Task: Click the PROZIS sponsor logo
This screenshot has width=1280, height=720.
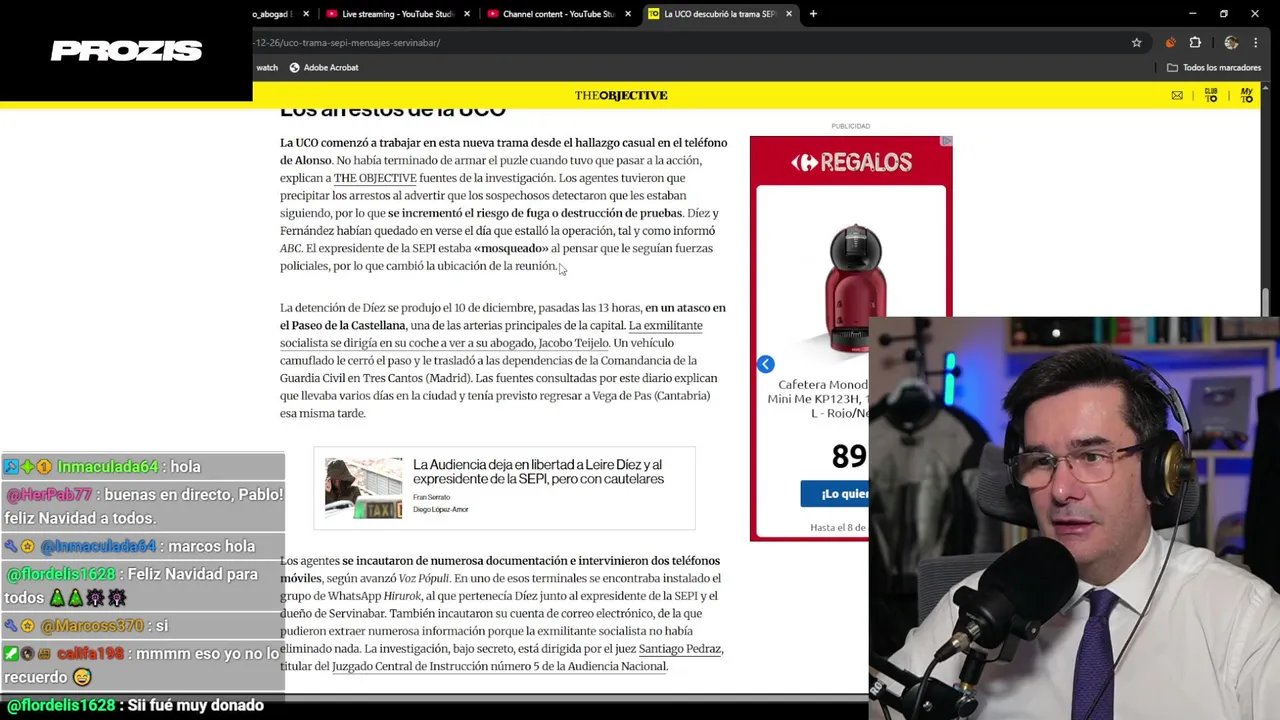Action: 126,51
